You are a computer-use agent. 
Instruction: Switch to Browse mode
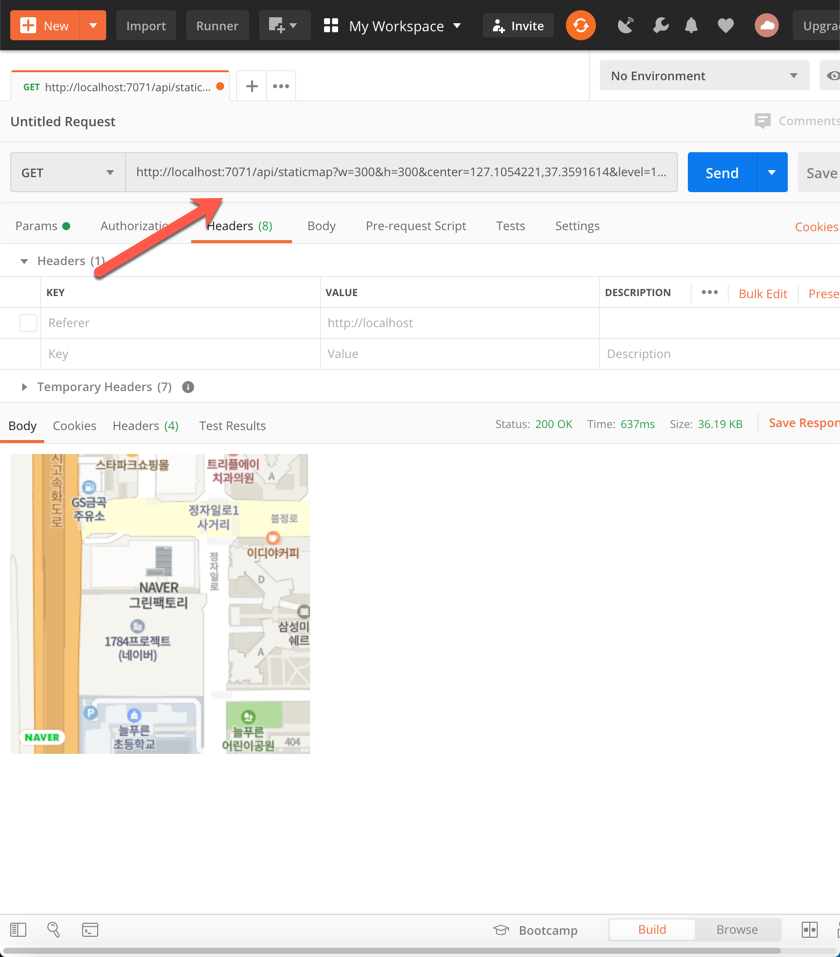pyautogui.click(x=737, y=930)
